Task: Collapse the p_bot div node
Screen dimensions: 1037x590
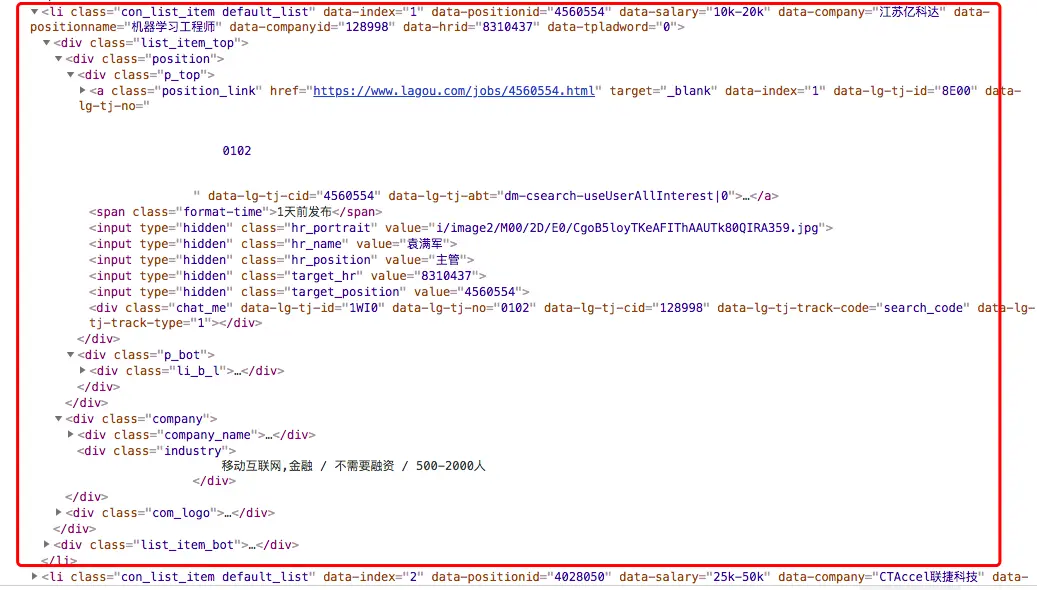Action: click(70, 355)
